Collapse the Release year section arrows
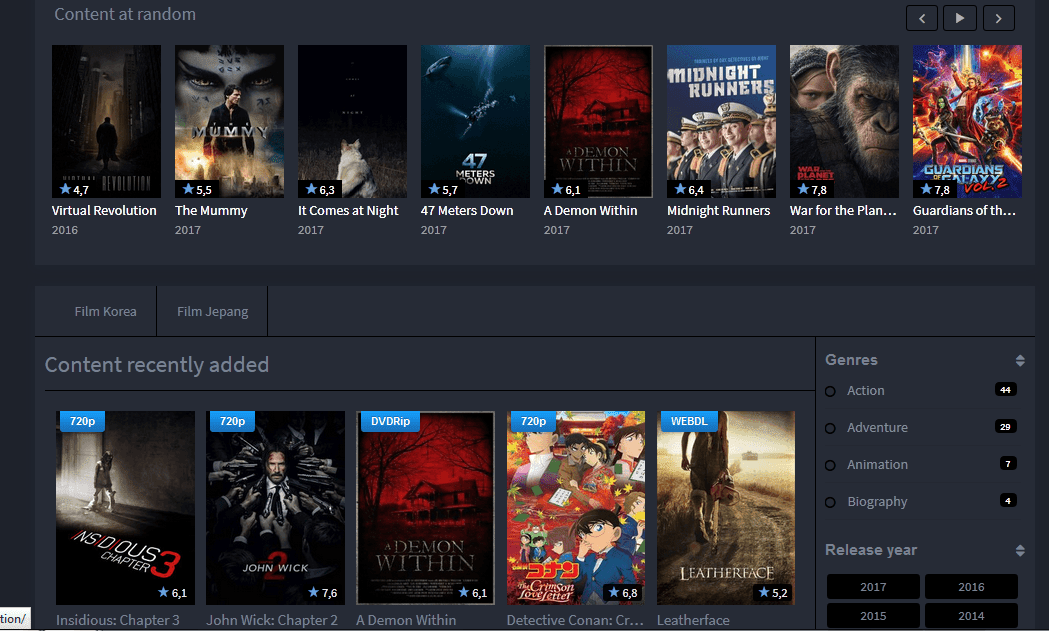This screenshot has width=1049, height=631. pyautogui.click(x=1020, y=551)
